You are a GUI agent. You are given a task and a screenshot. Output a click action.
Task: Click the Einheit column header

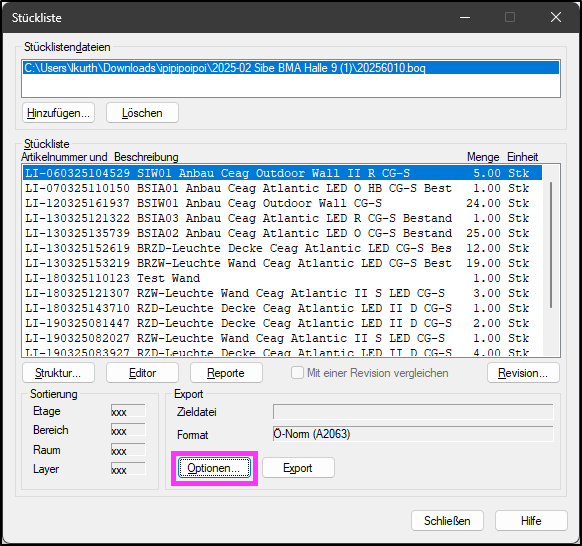point(522,157)
